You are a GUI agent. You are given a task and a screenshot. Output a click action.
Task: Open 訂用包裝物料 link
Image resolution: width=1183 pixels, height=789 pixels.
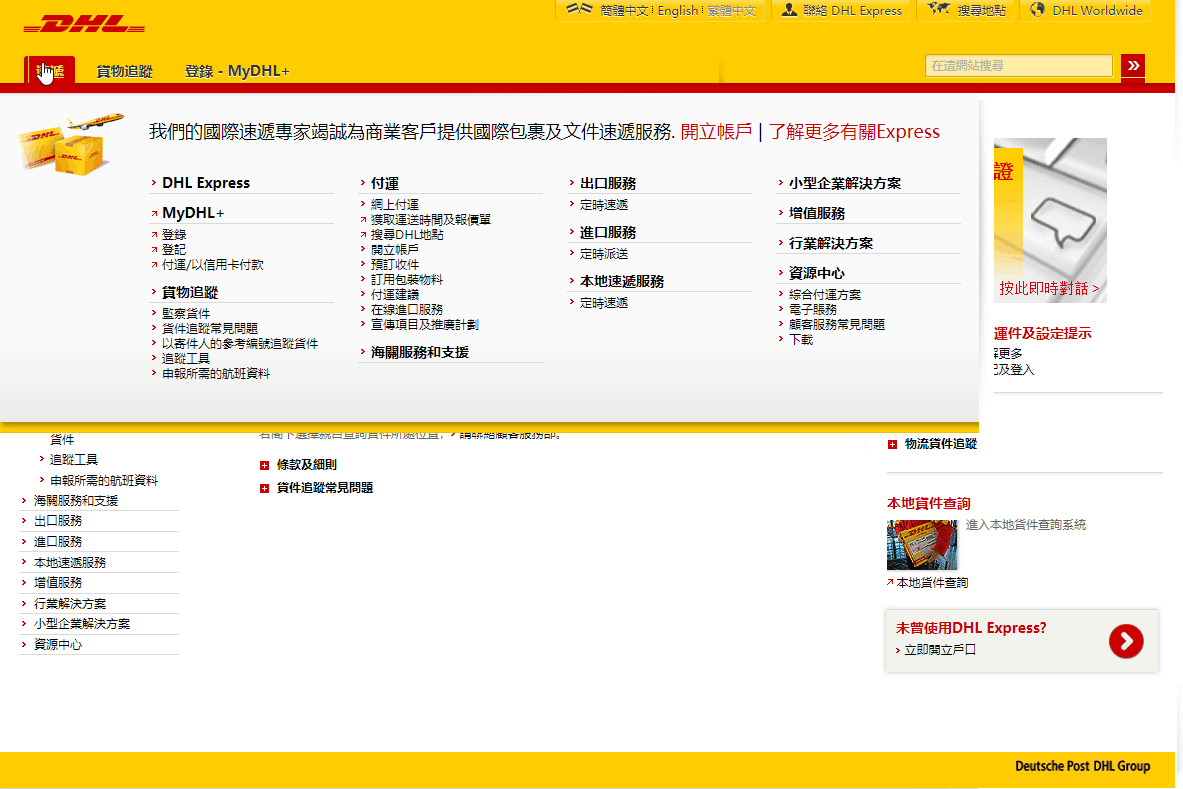[407, 280]
